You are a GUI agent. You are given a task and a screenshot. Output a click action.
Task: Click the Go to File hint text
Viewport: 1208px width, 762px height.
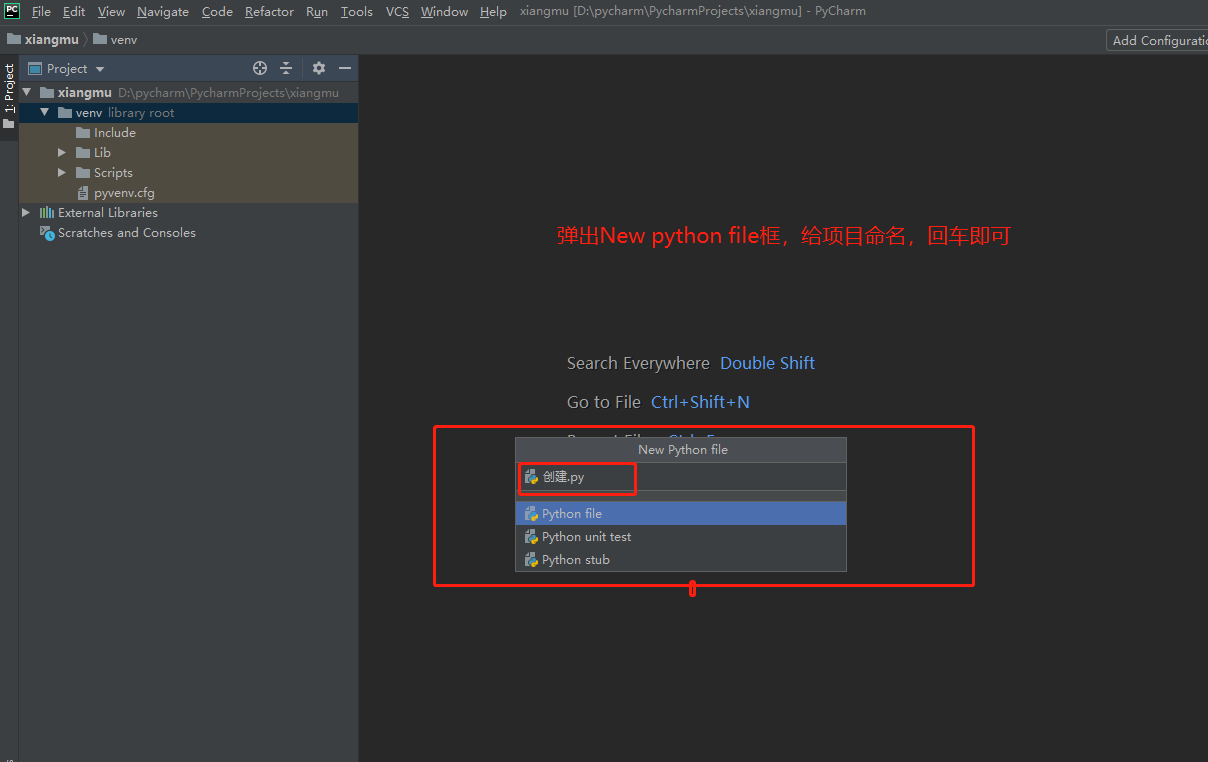pyautogui.click(x=604, y=402)
